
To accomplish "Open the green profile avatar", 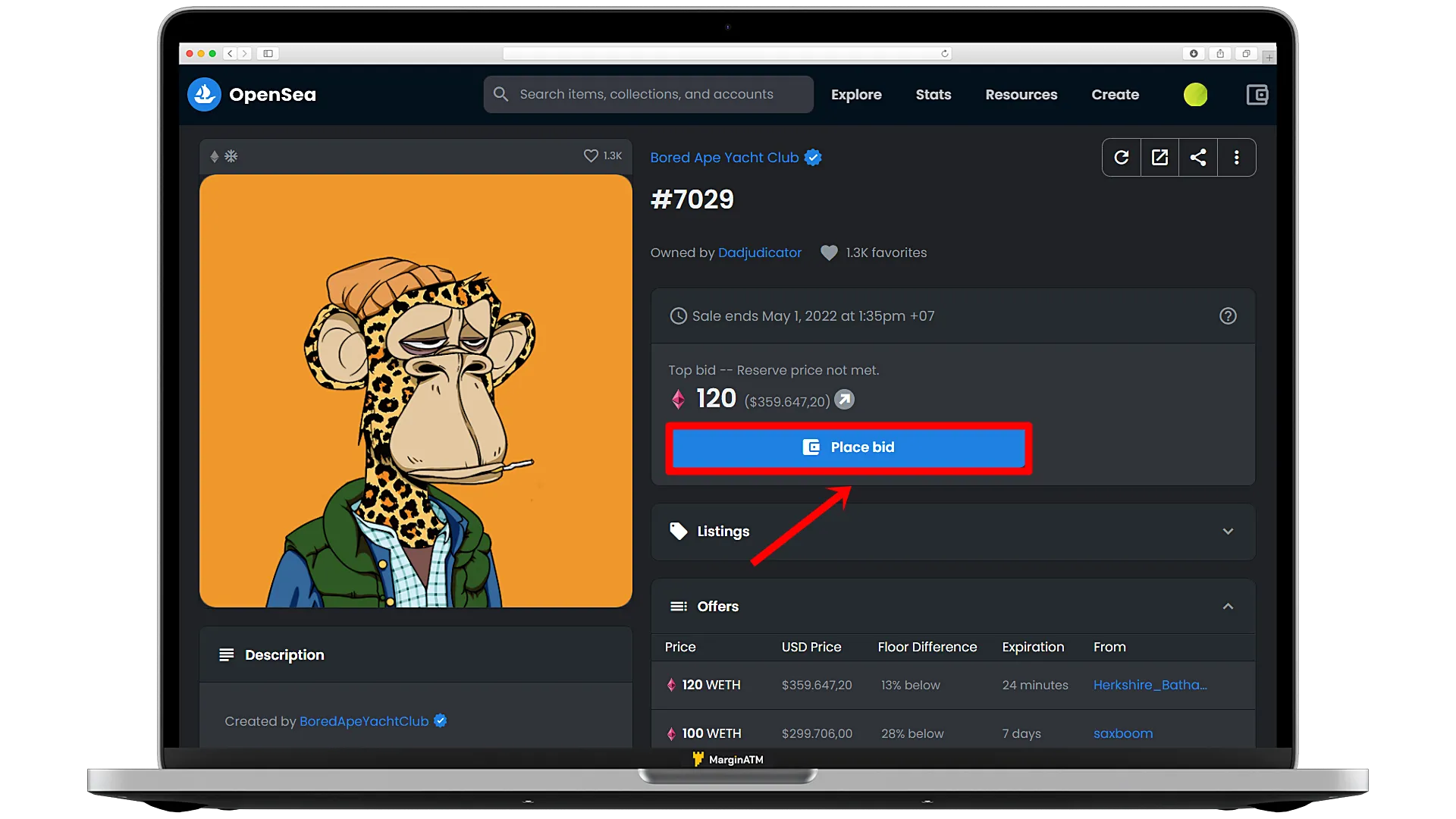I will [1195, 95].
